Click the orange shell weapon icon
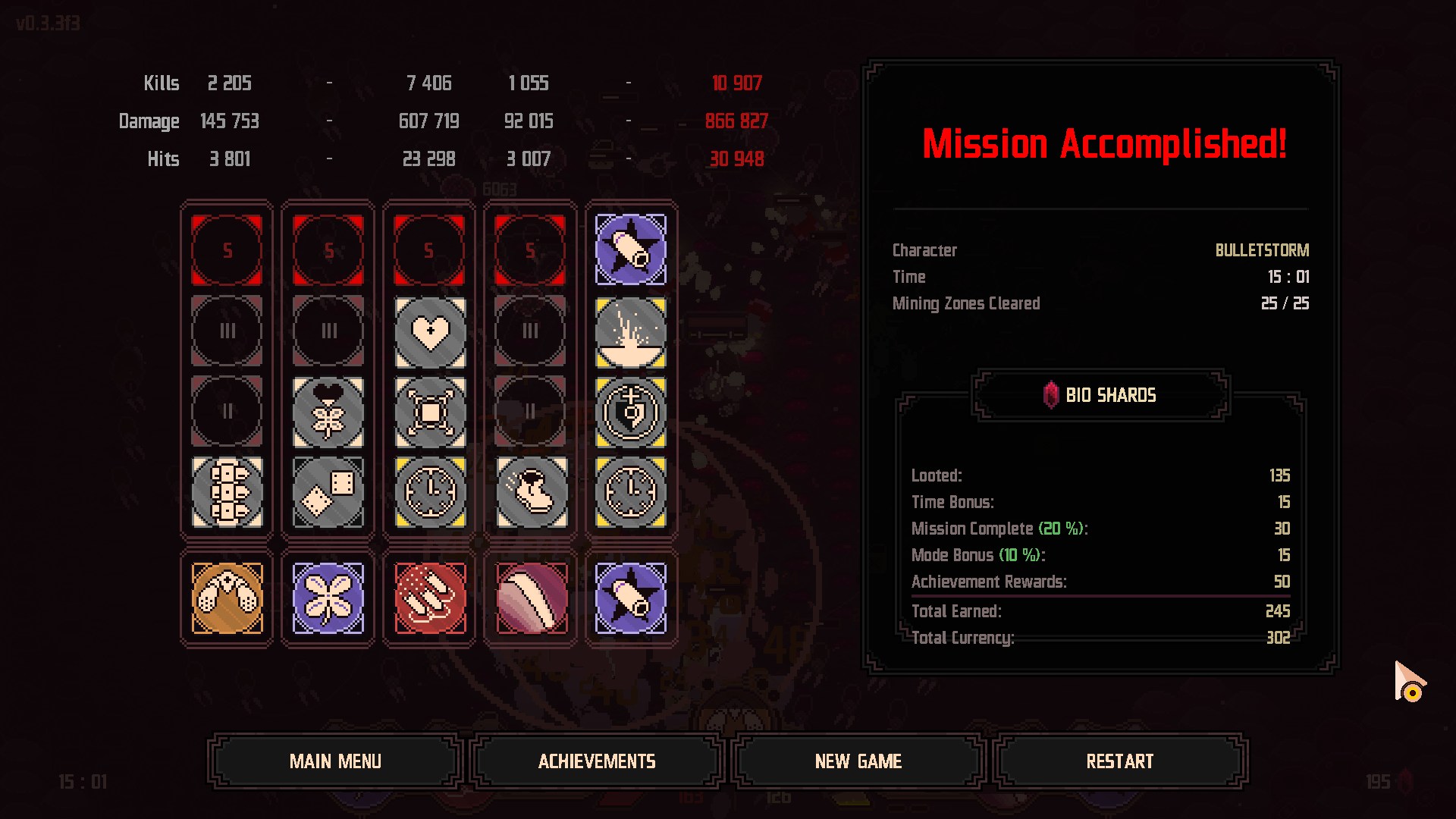1456x819 pixels. point(227,598)
